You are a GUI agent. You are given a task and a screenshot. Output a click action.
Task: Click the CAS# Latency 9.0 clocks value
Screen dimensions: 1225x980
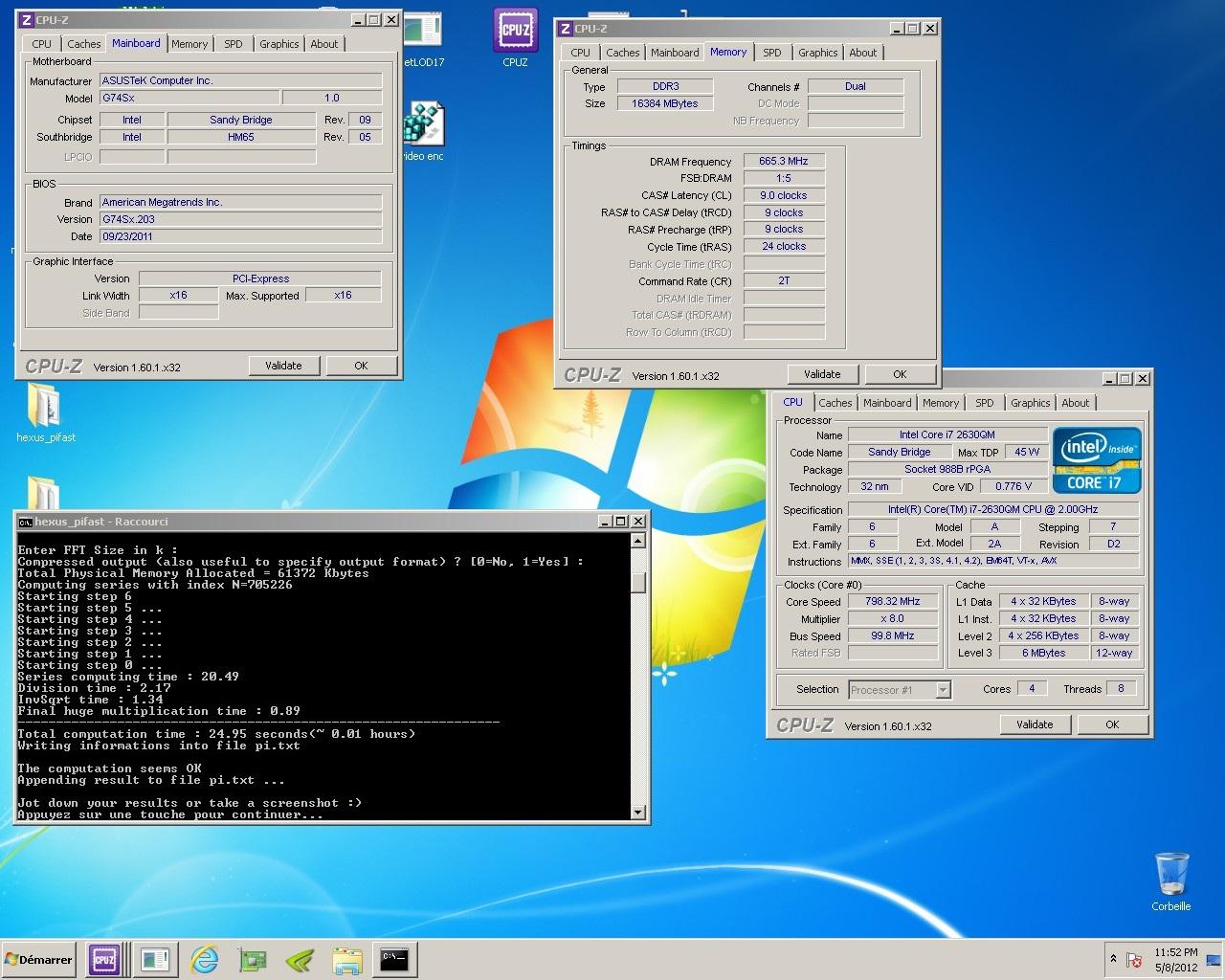pos(784,195)
